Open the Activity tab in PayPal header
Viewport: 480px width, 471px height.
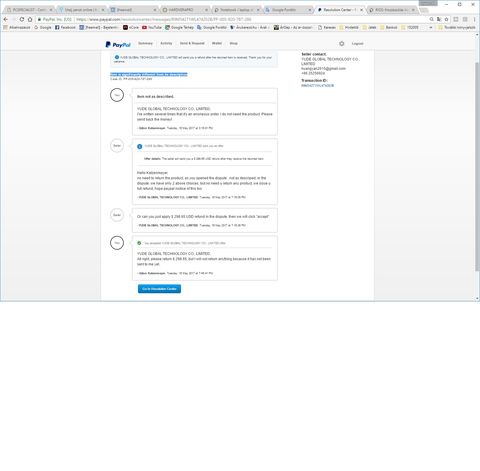pos(166,43)
